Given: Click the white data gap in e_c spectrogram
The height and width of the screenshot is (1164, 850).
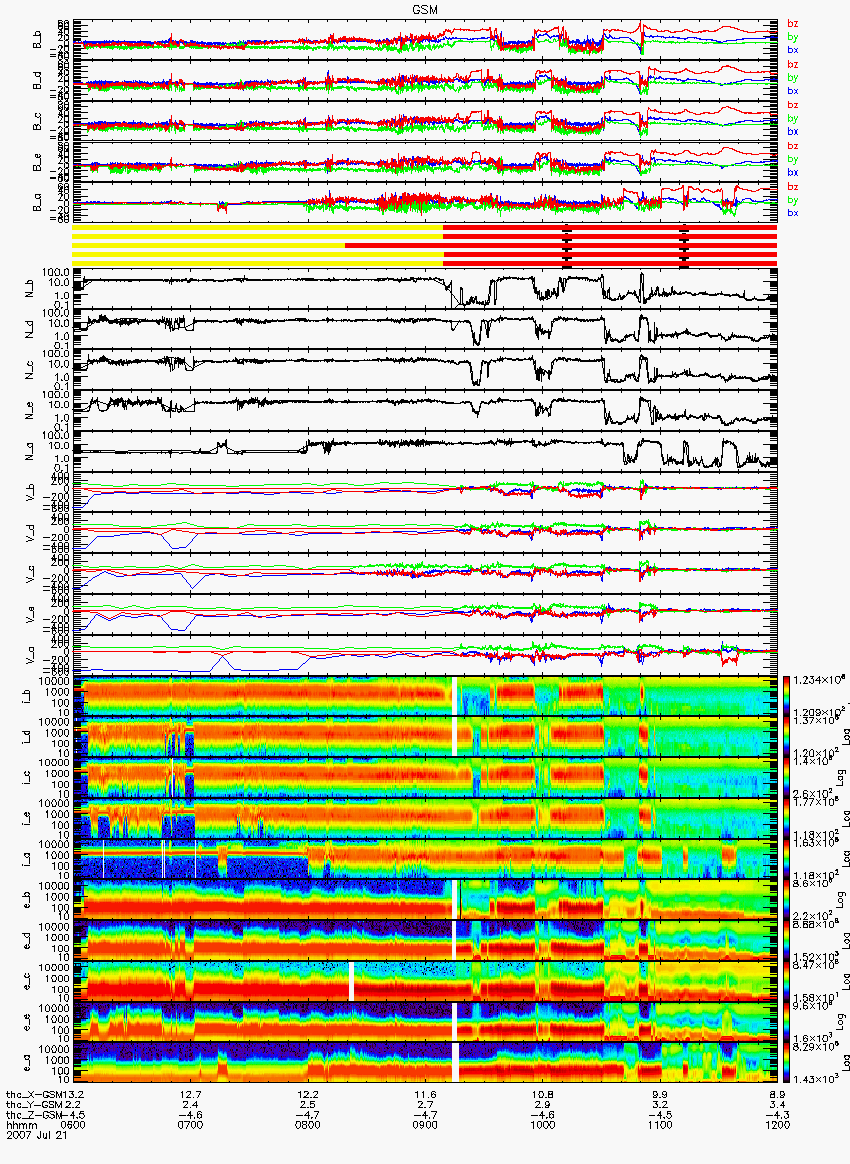Looking at the screenshot, I should pyautogui.click(x=352, y=982).
